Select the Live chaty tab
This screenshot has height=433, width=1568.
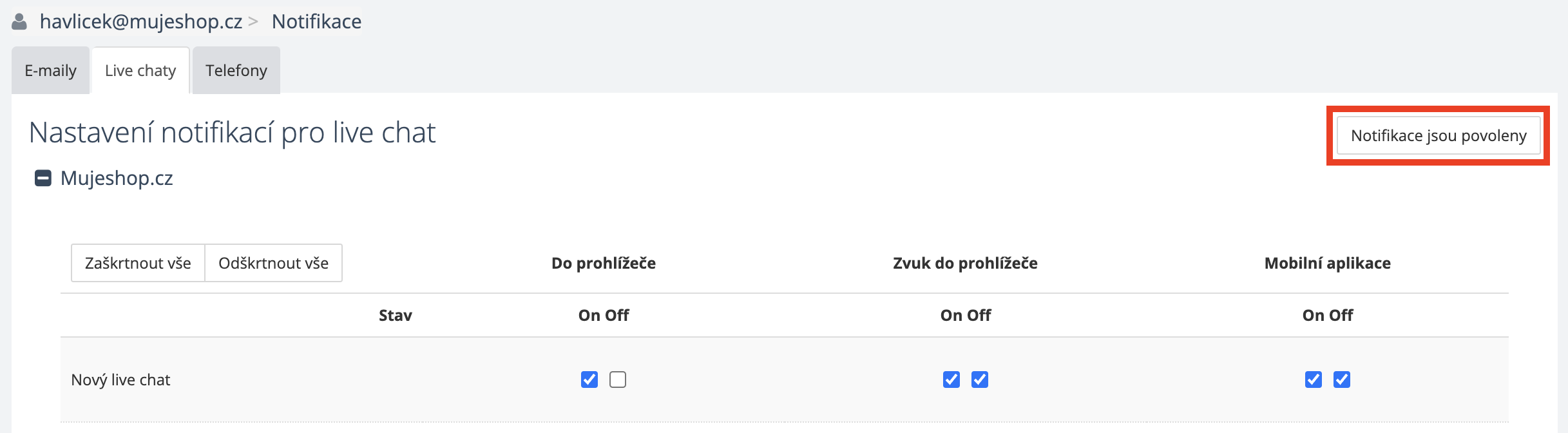140,71
